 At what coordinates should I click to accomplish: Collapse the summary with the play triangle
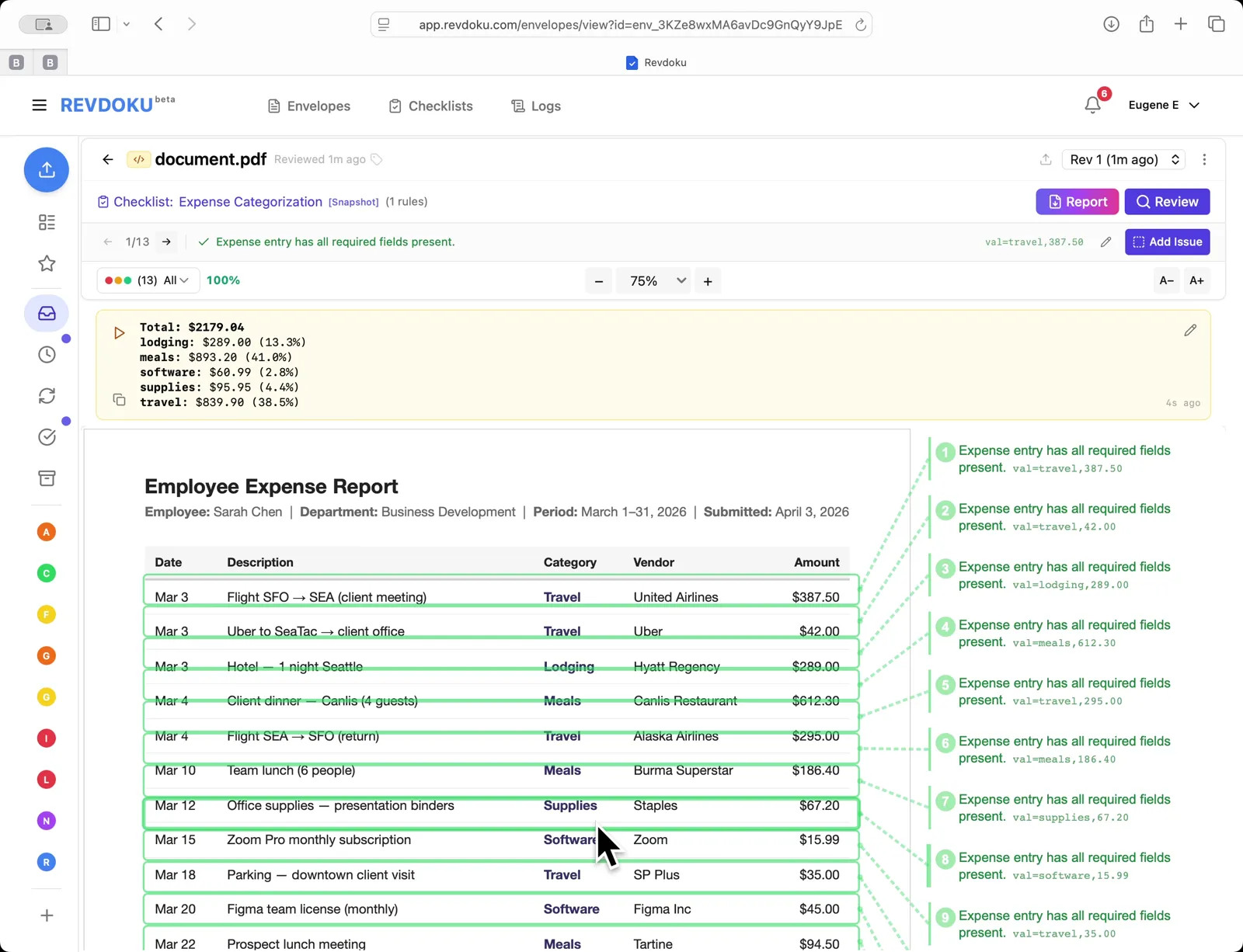119,333
